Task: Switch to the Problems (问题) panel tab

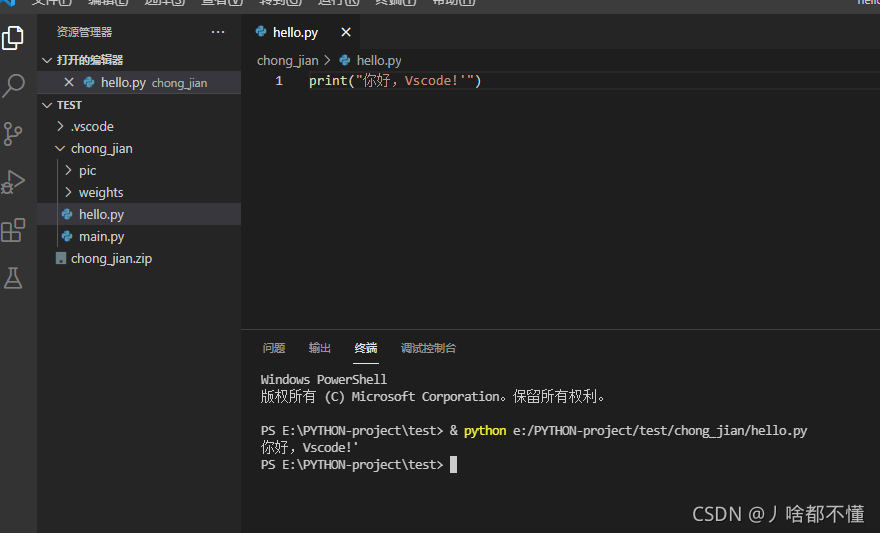Action: [x=274, y=348]
